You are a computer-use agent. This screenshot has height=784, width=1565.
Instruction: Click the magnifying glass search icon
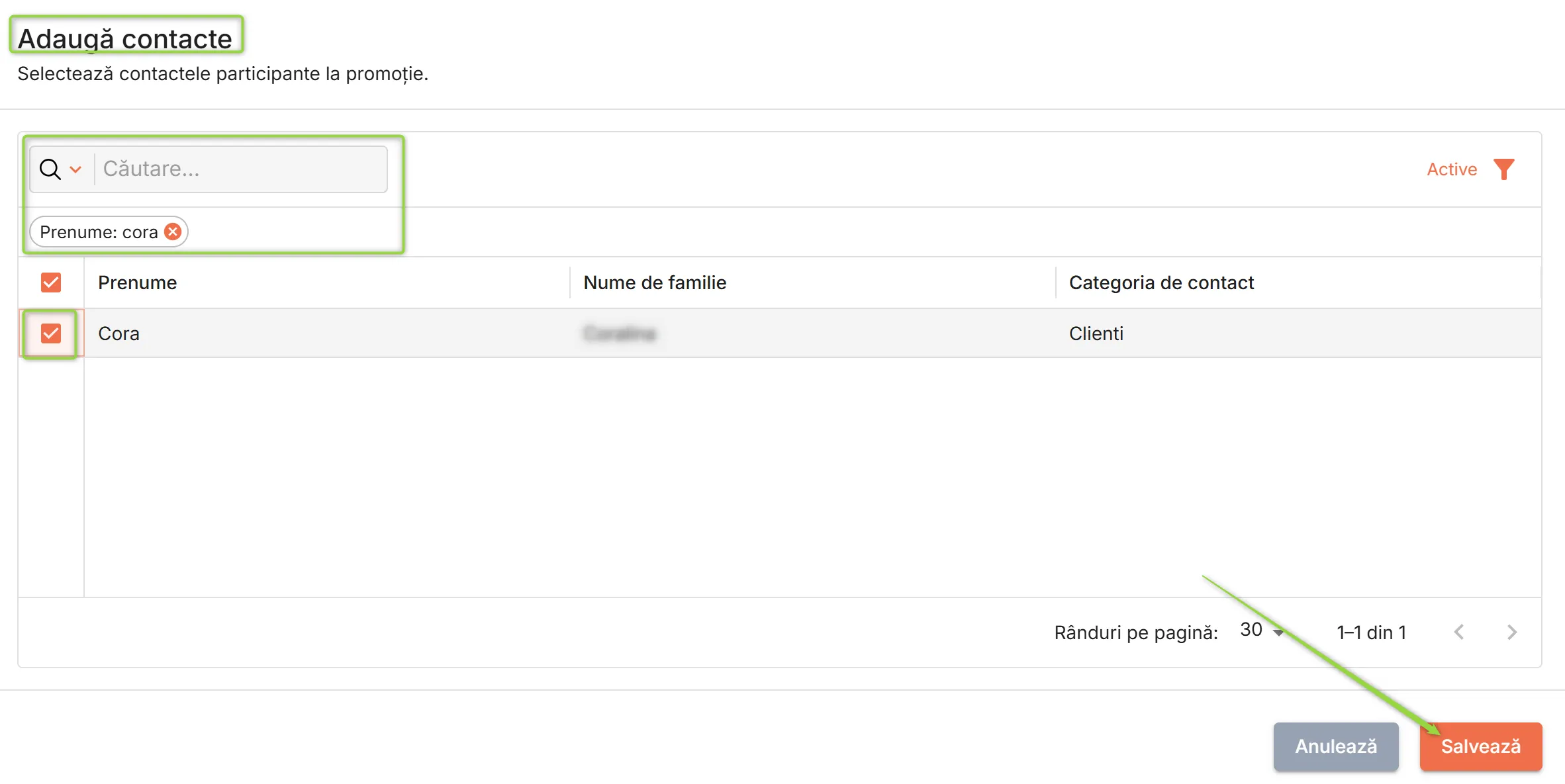point(50,169)
